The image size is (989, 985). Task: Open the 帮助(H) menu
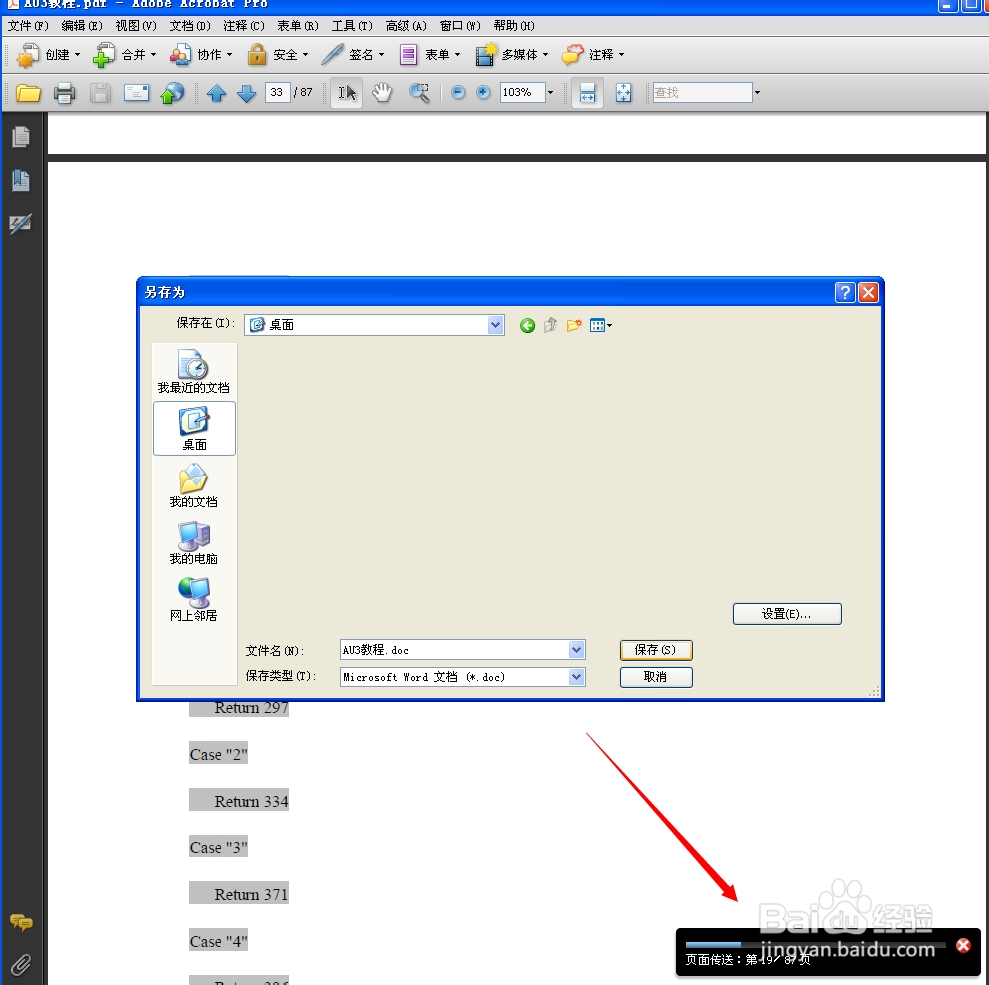tap(514, 26)
